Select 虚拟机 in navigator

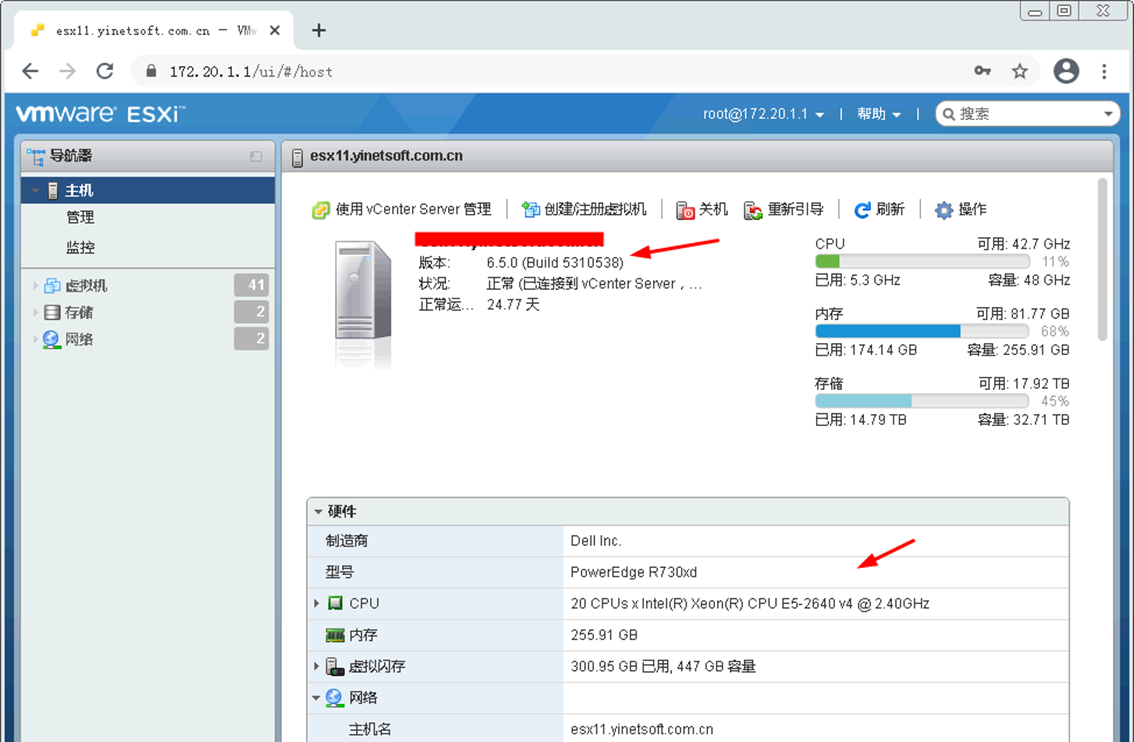(86, 285)
